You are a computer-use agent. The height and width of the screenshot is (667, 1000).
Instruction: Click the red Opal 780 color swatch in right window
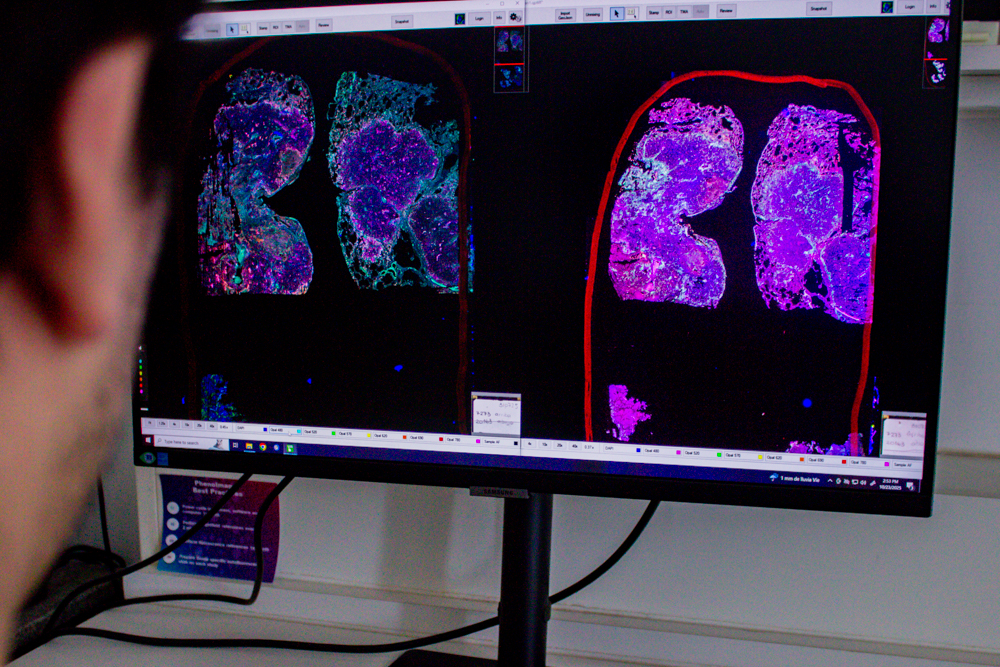coord(845,461)
